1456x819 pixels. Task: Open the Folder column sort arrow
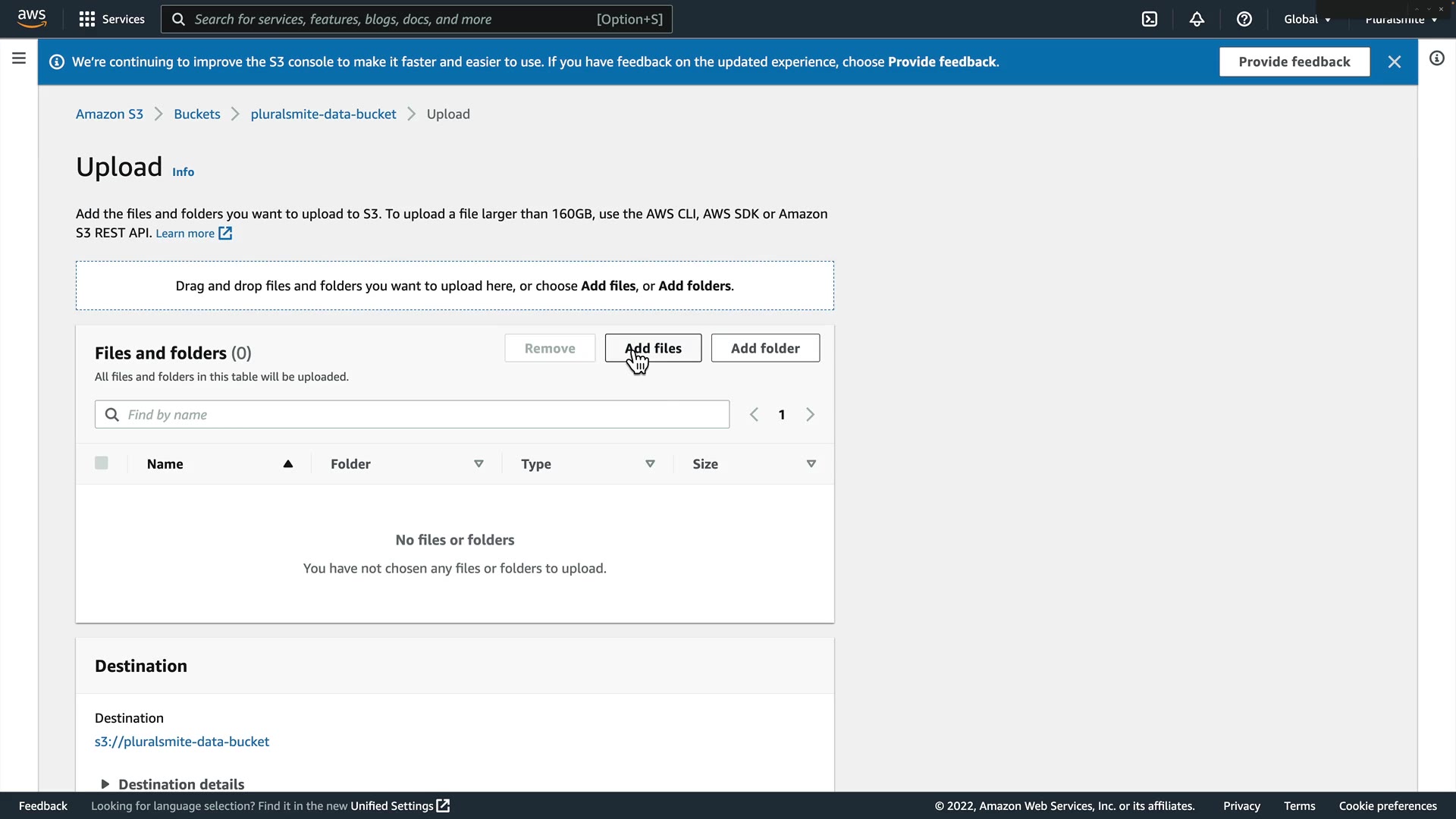[479, 464]
